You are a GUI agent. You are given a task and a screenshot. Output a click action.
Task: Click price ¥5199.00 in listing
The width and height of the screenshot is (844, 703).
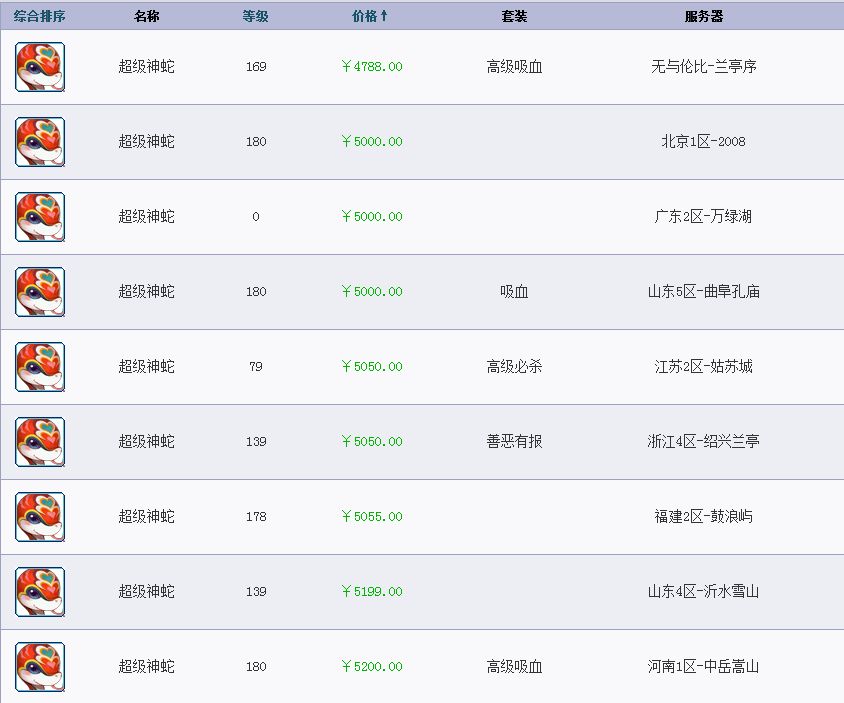pyautogui.click(x=372, y=591)
